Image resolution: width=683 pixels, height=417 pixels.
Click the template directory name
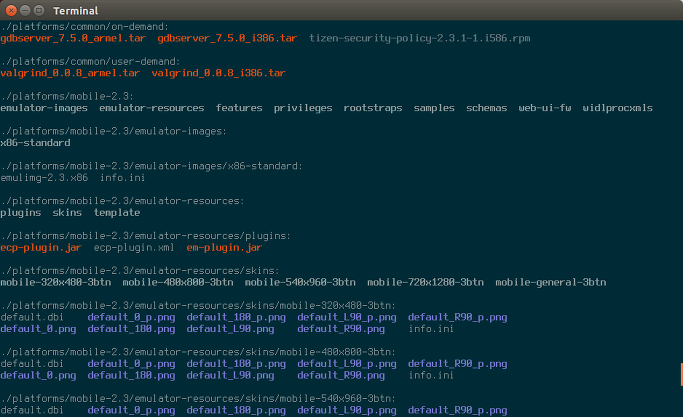click(x=117, y=213)
